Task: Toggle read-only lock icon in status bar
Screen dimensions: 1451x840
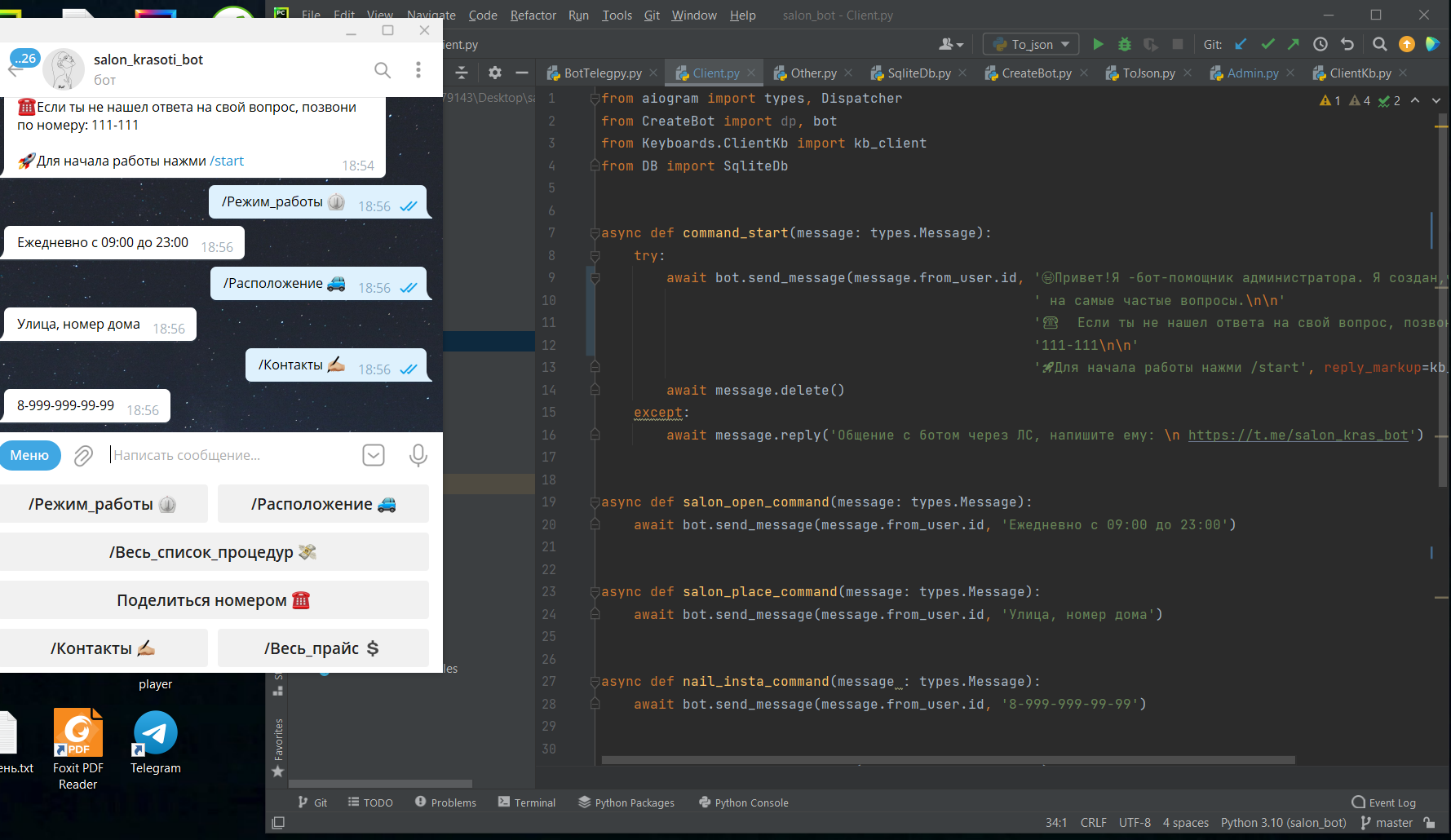Action: coord(1429,823)
